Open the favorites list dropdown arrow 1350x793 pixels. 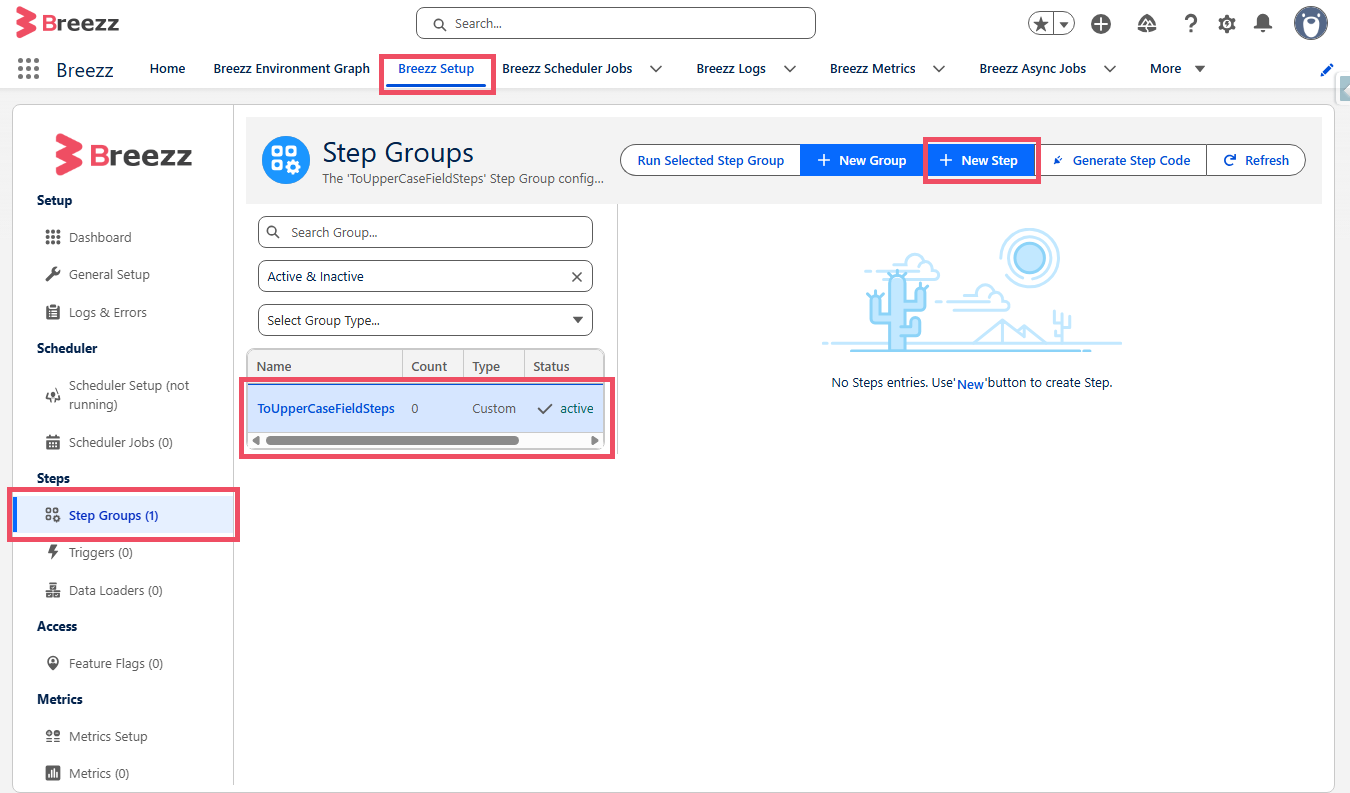coord(1065,24)
